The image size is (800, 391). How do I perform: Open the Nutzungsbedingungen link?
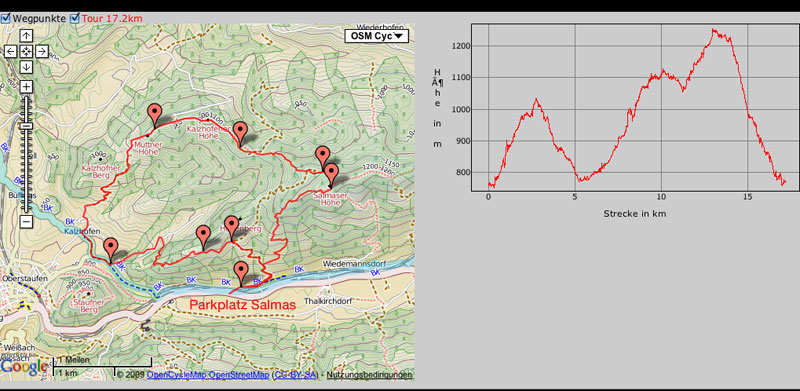tap(369, 375)
